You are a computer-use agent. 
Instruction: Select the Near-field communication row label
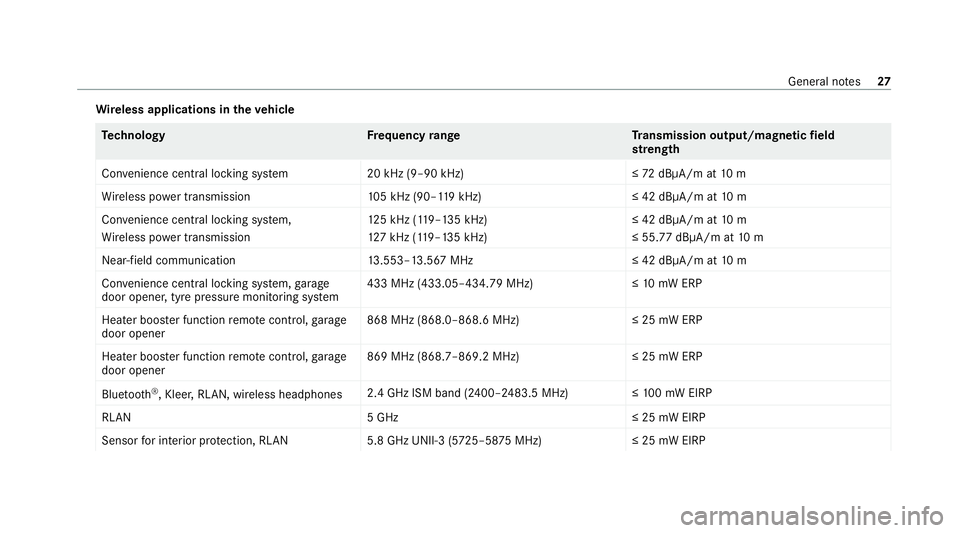click(168, 260)
